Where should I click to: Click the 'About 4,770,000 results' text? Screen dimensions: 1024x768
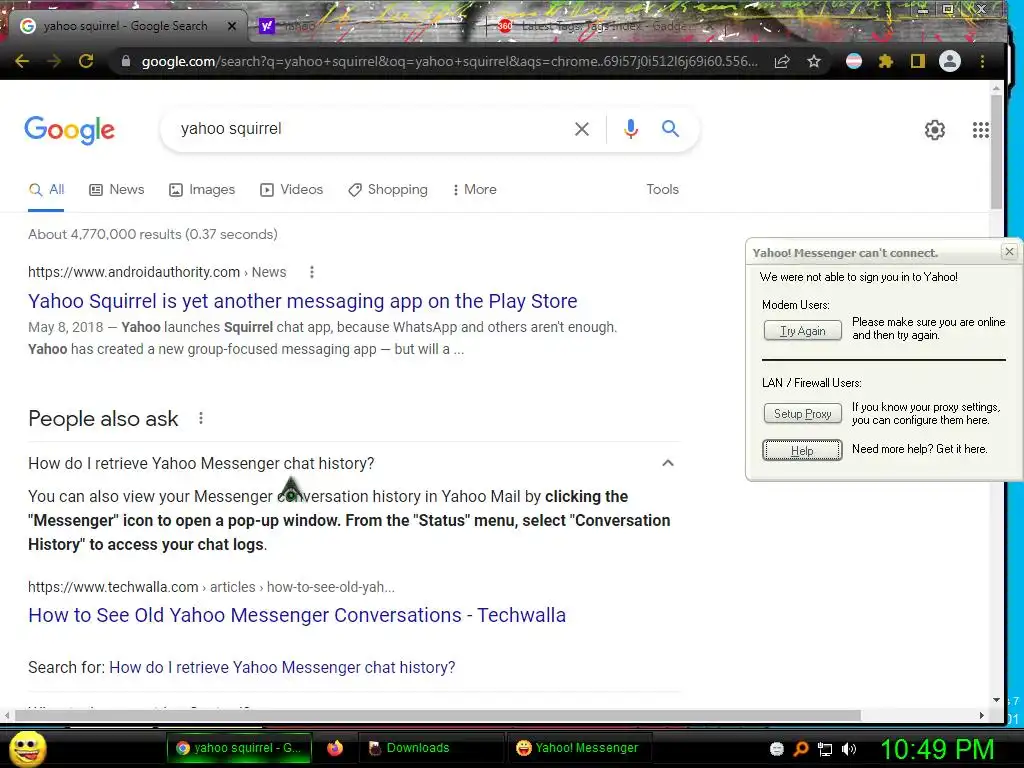click(x=153, y=234)
